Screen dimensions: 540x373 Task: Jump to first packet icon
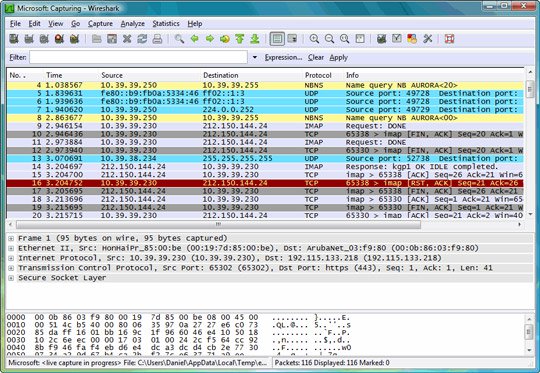click(x=240, y=39)
